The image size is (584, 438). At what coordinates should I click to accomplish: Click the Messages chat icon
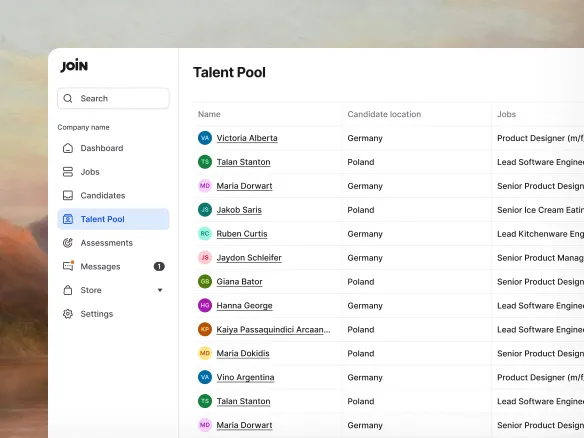(x=68, y=266)
